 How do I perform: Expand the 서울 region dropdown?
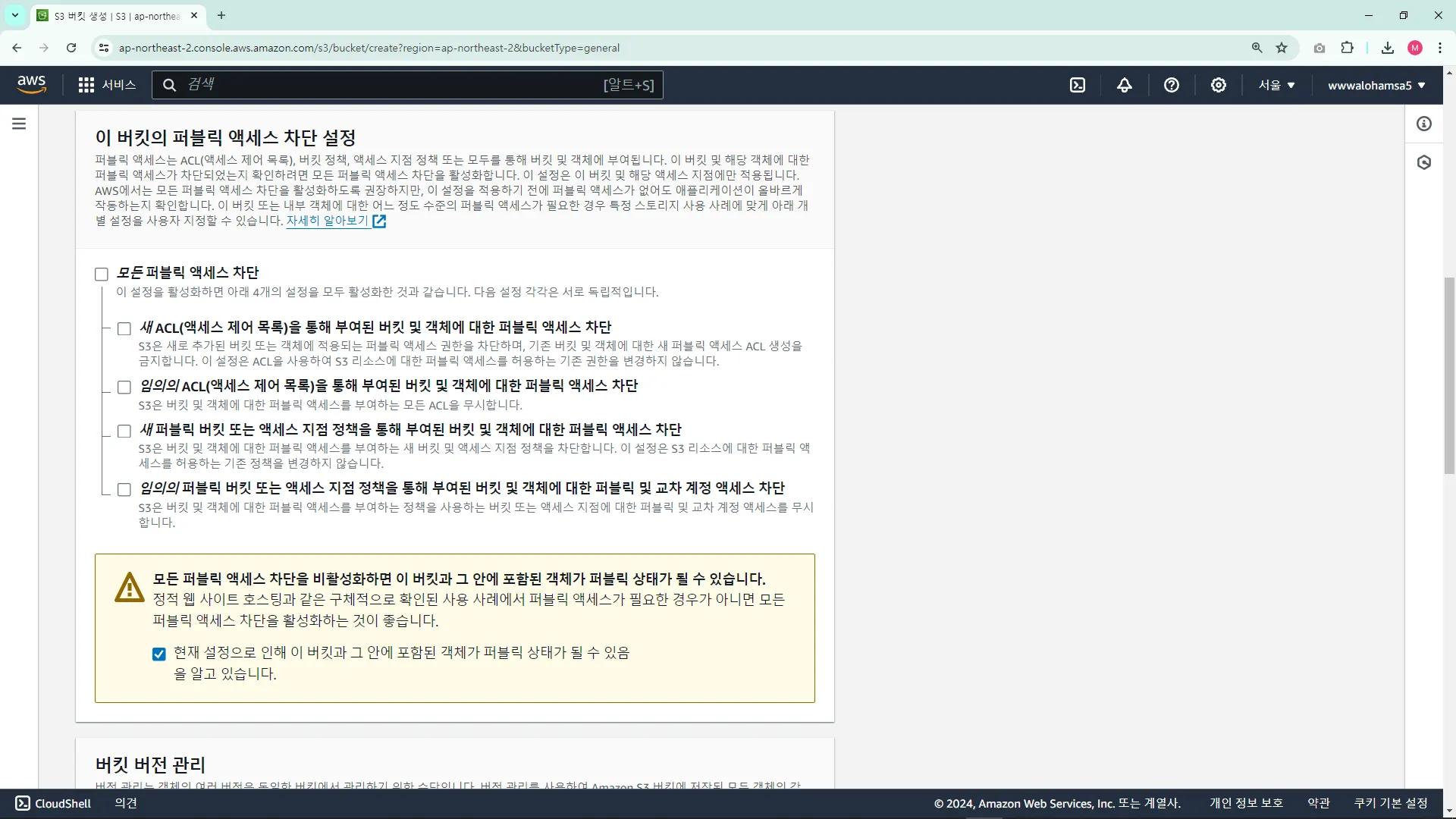coord(1277,85)
